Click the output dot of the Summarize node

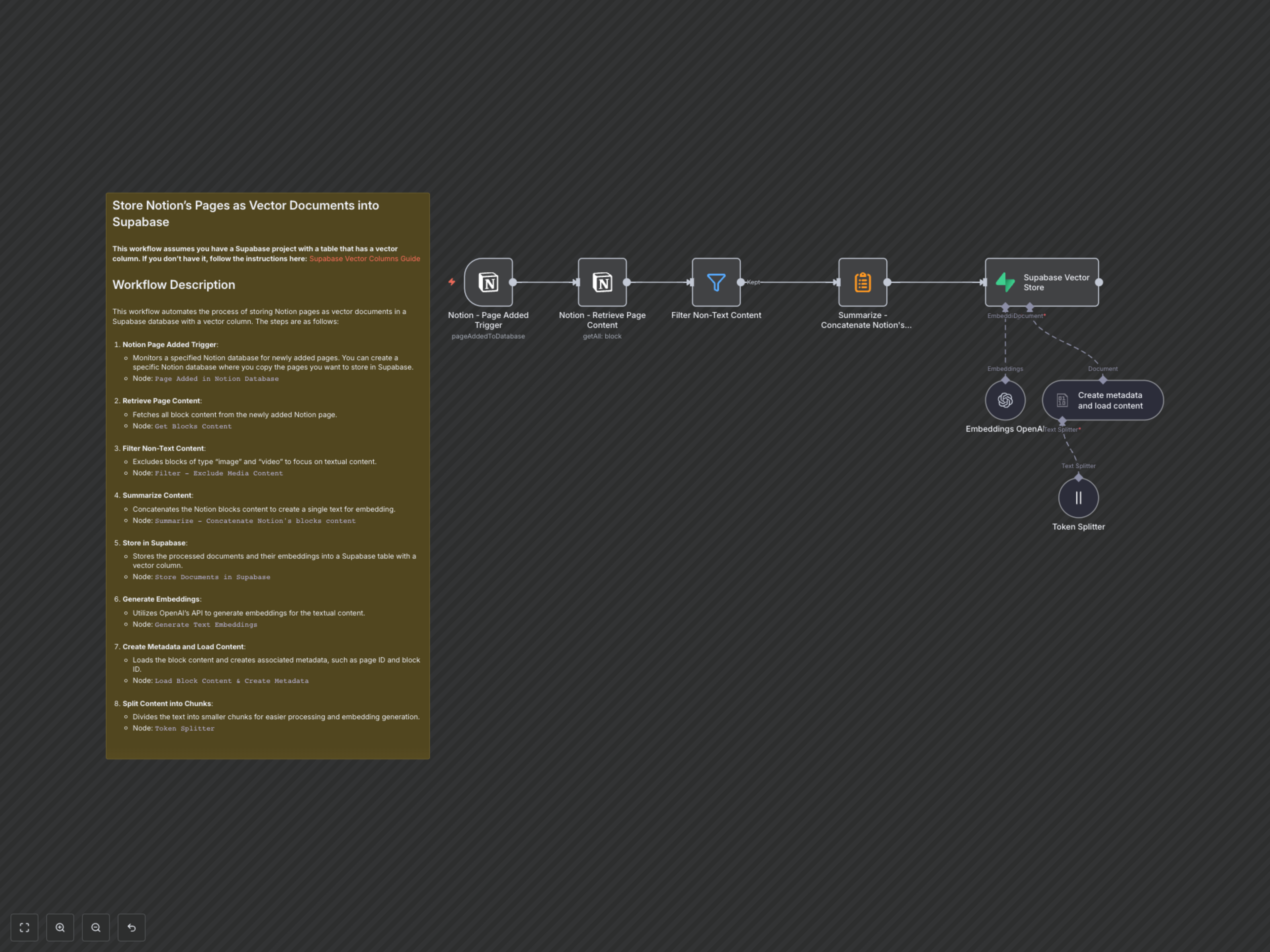click(887, 282)
